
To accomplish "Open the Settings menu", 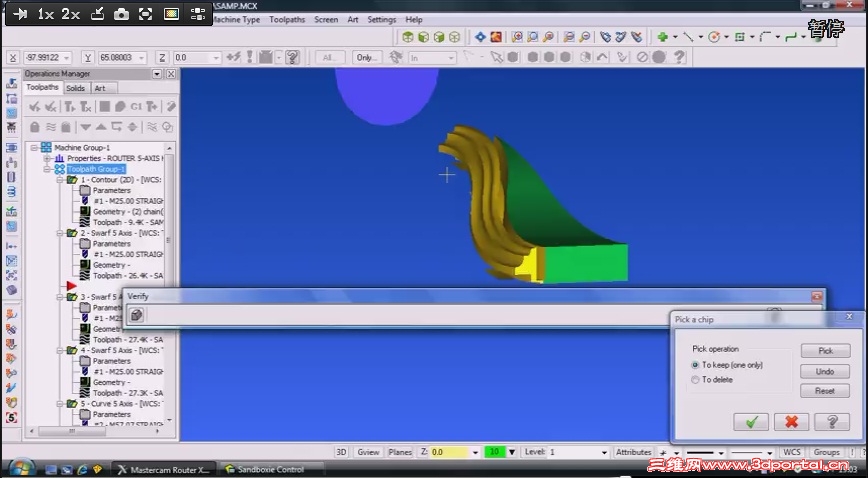I will point(381,19).
